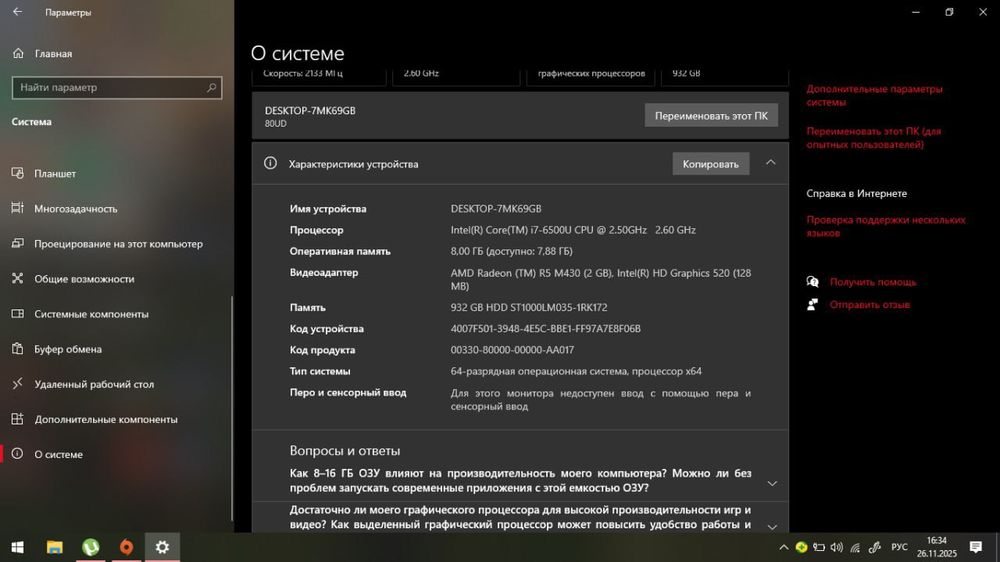This screenshot has width=1000, height=562.
Task: Open the notification center icon
Action: [976, 547]
